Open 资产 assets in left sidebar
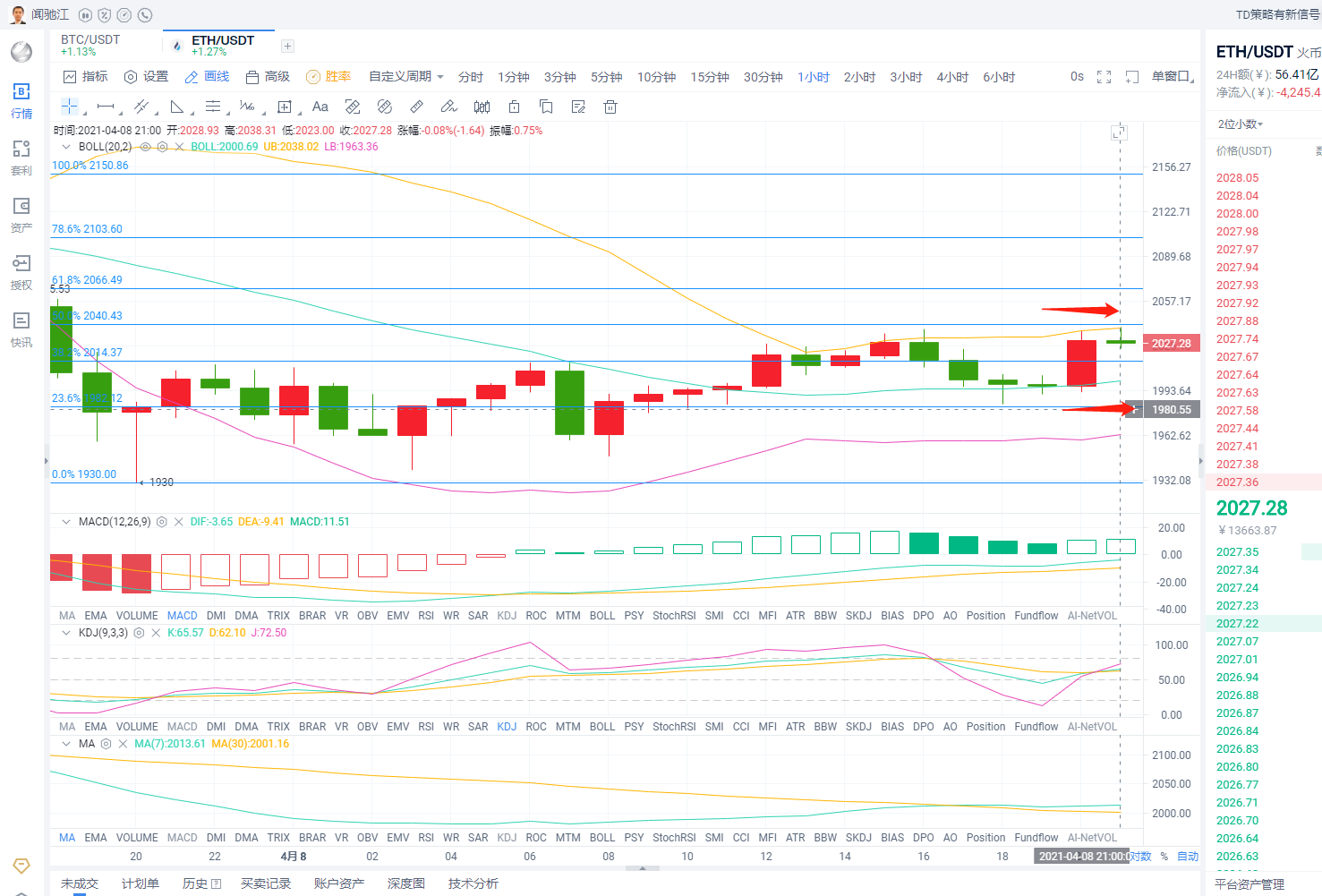Image resolution: width=1322 pixels, height=896 pixels. click(x=21, y=215)
